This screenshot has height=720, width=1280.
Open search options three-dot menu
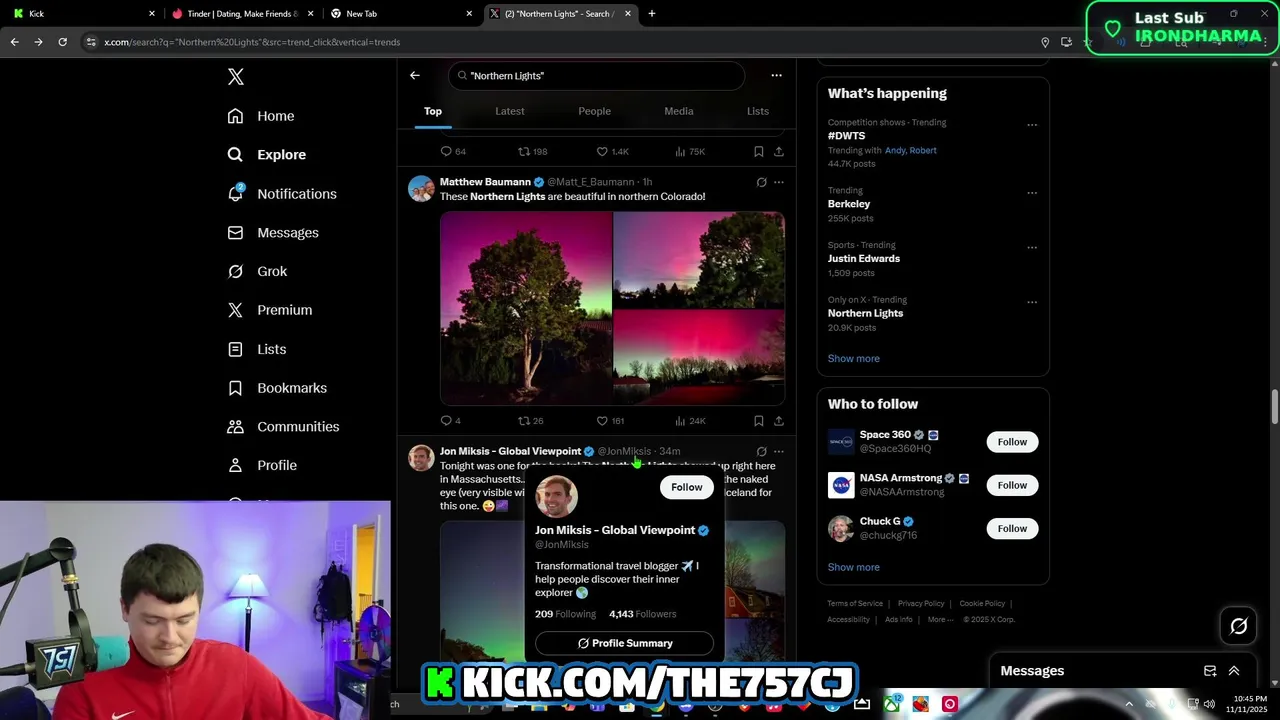point(776,75)
